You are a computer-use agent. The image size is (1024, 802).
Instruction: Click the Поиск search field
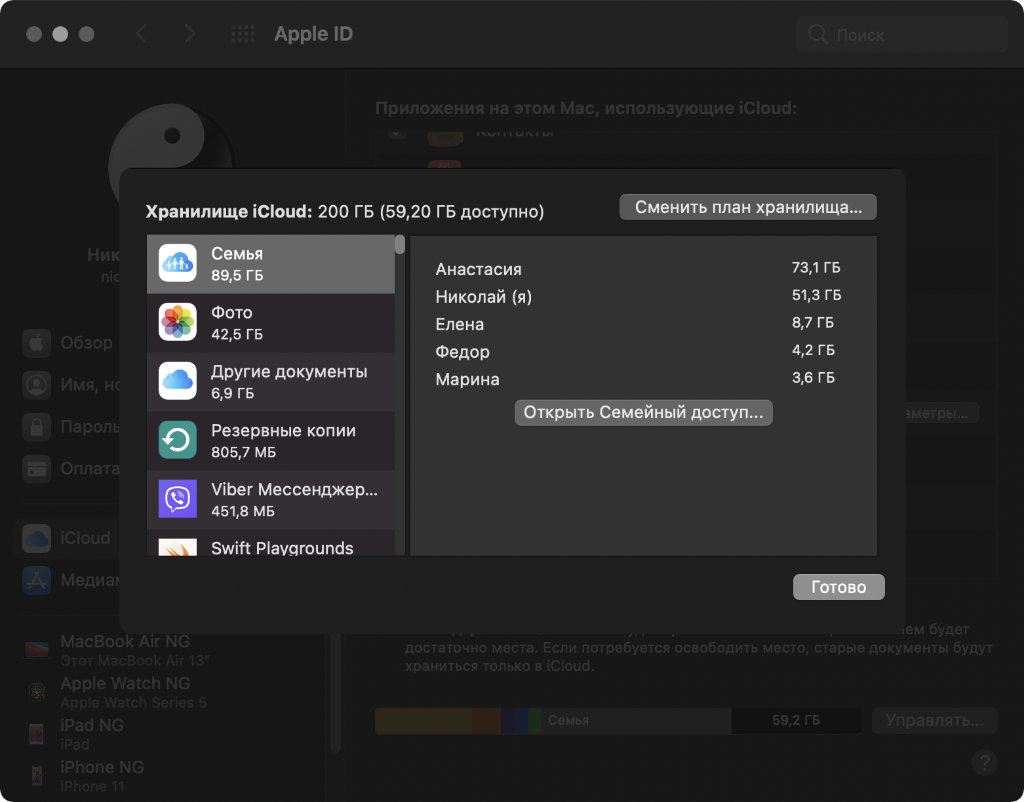tap(902, 34)
